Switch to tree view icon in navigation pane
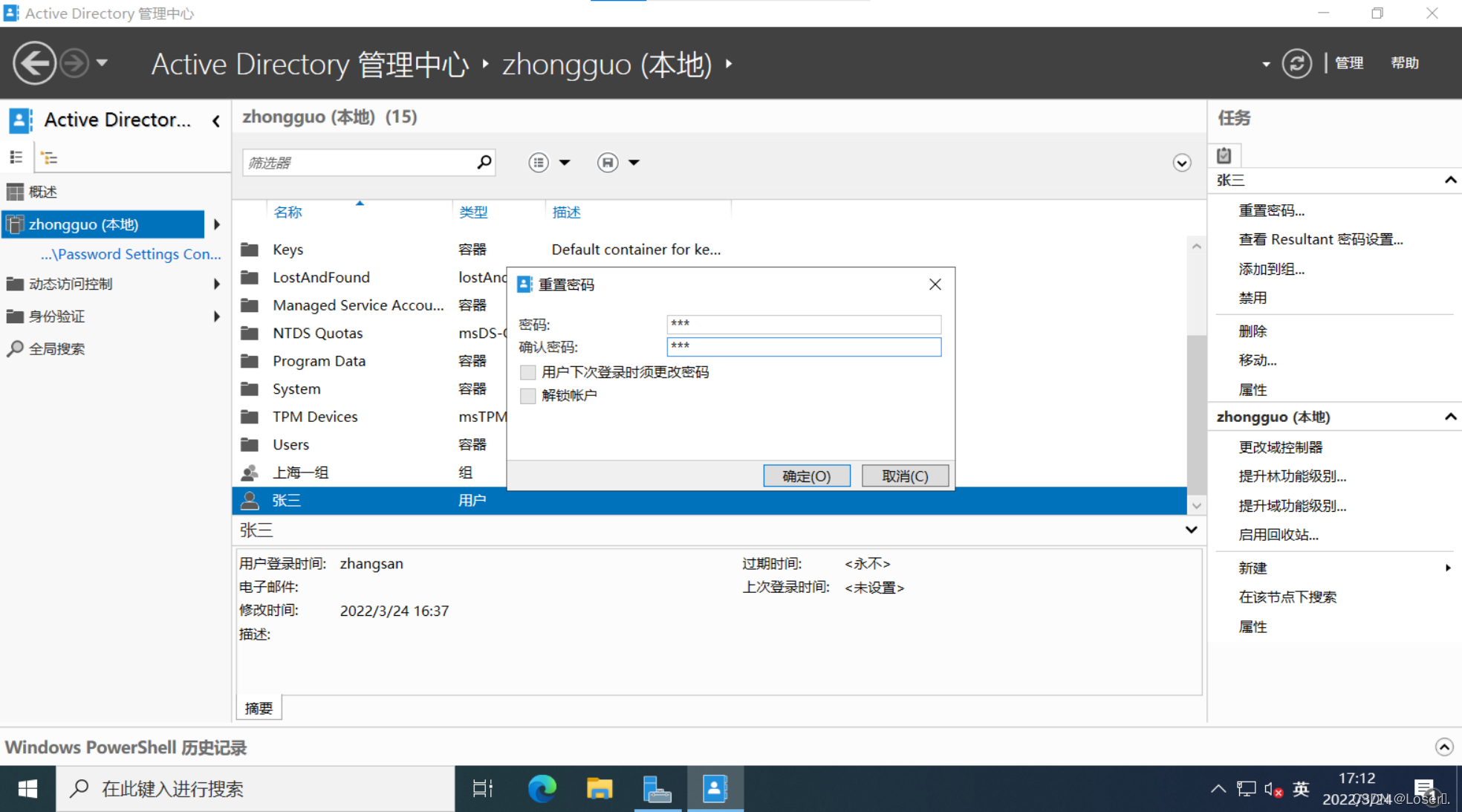This screenshot has height=812, width=1462. coord(49,157)
